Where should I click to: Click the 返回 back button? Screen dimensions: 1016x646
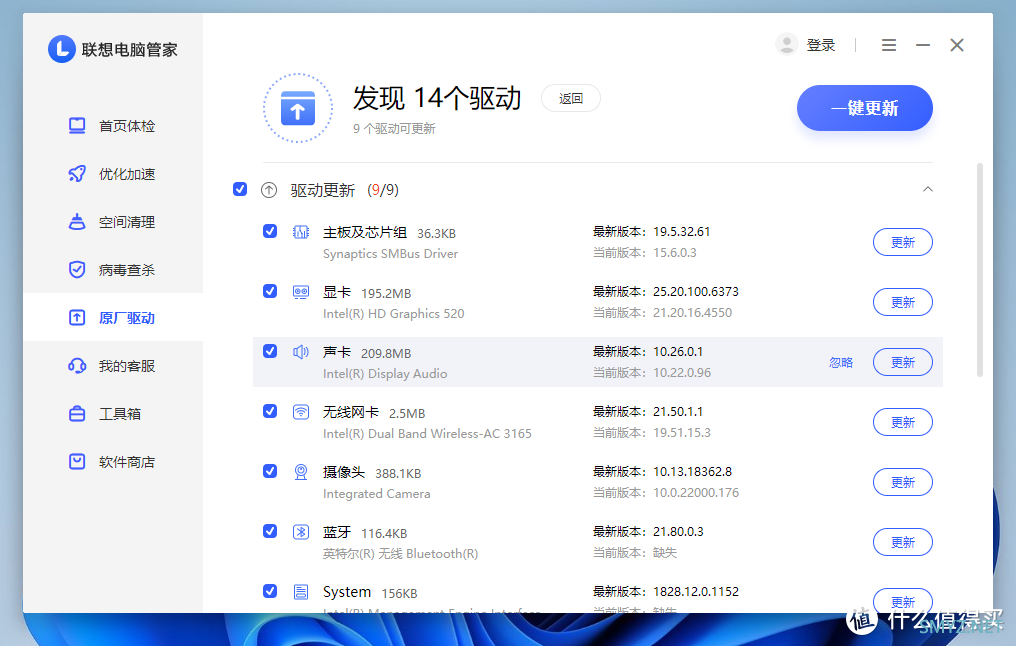point(571,98)
